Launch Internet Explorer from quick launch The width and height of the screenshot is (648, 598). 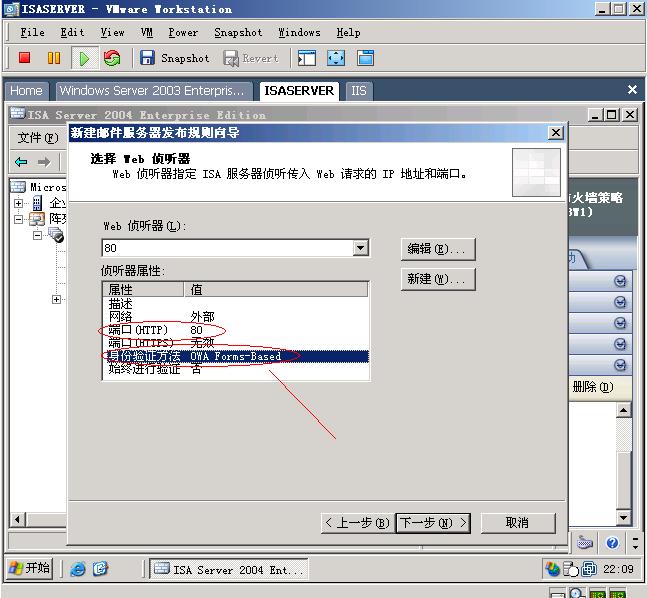click(x=78, y=569)
